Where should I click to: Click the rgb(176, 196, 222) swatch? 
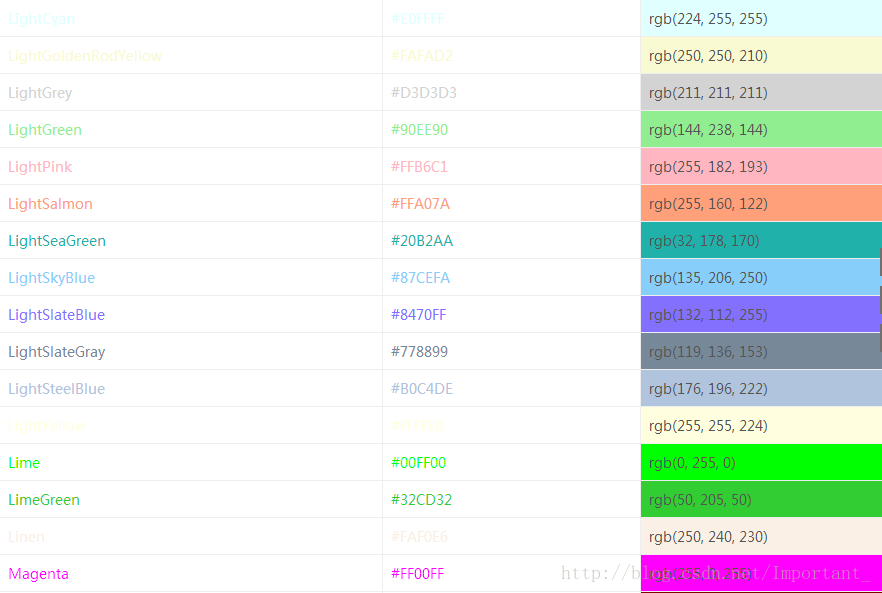tap(762, 389)
